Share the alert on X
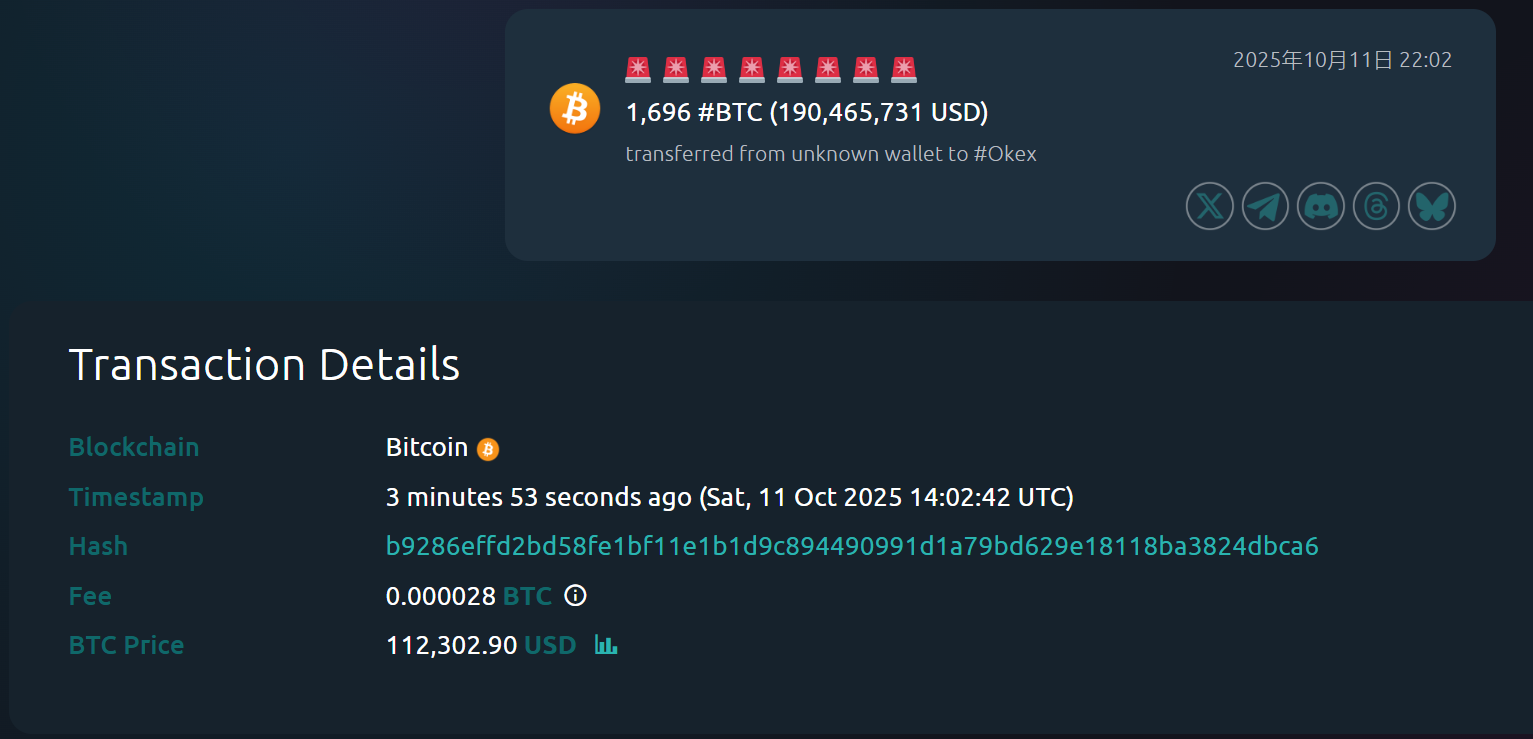The image size is (1533, 739). tap(1210, 207)
